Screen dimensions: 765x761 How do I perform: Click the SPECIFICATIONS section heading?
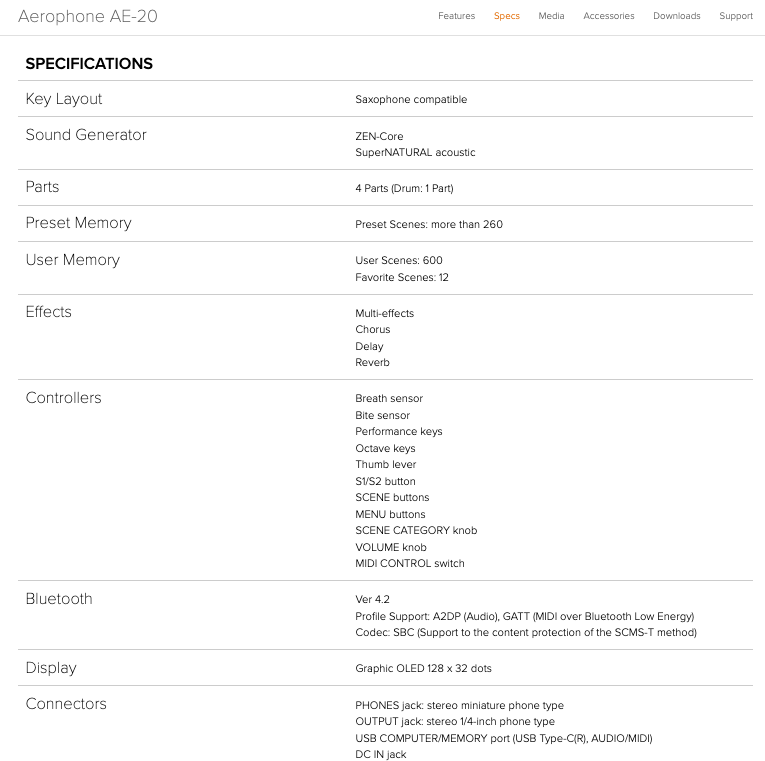click(89, 64)
